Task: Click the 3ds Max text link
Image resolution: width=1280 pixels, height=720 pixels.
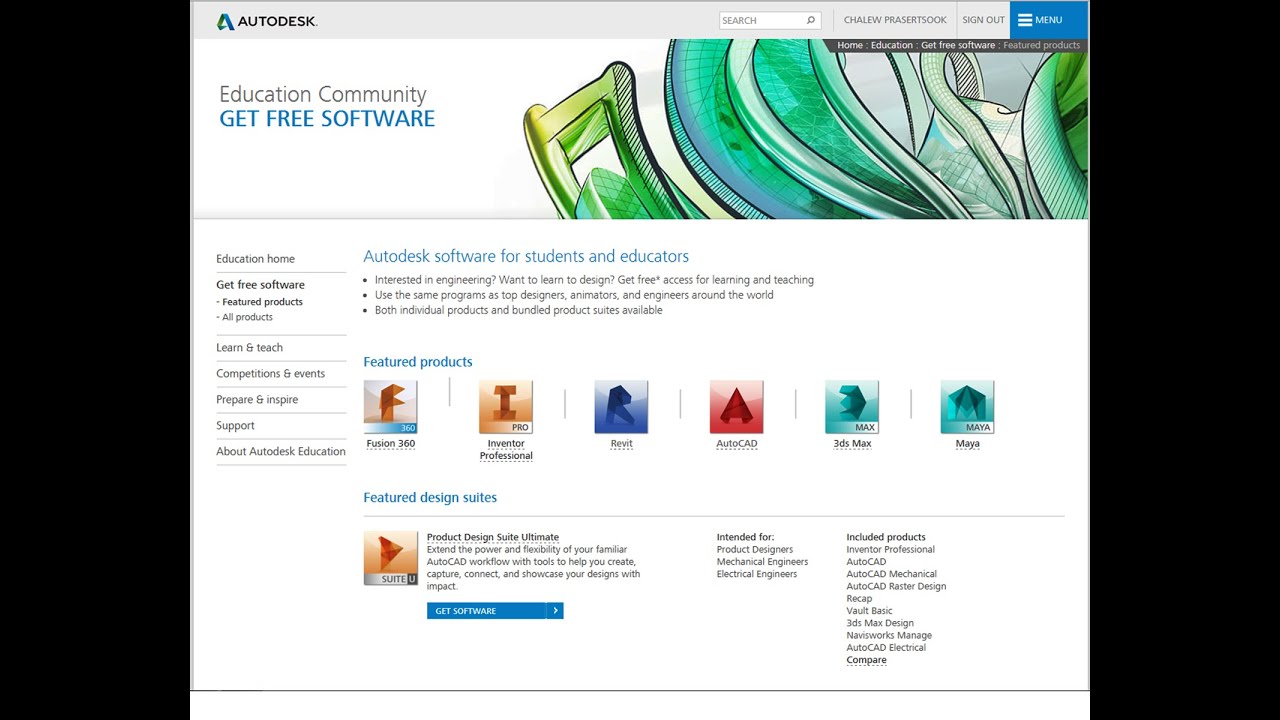Action: (x=852, y=444)
